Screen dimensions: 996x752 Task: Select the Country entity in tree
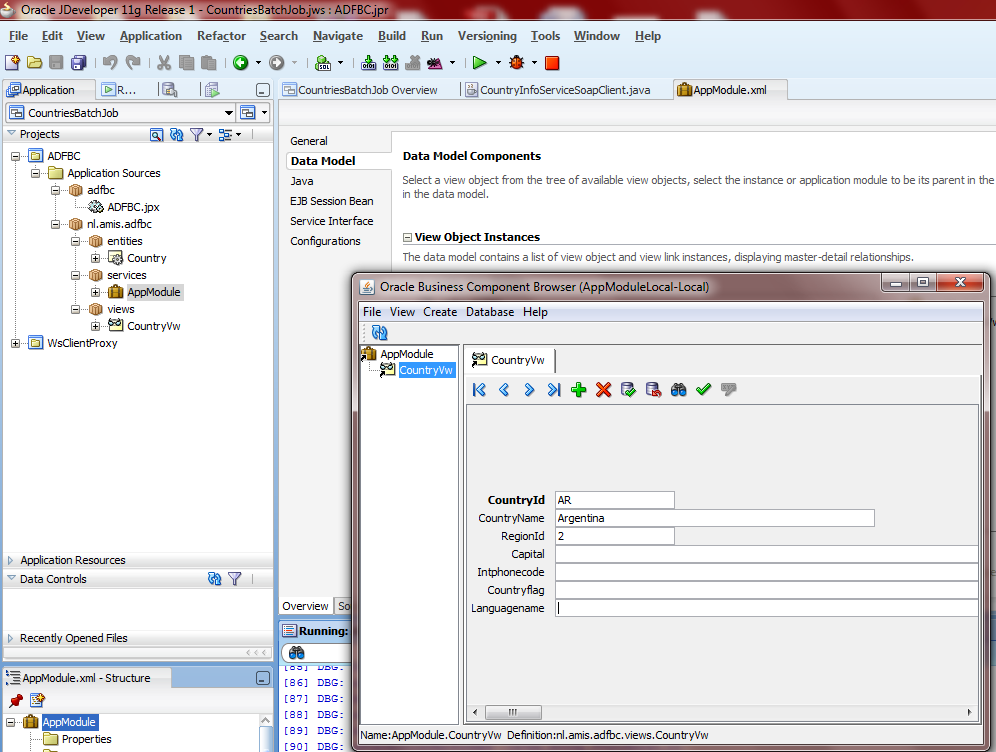146,258
